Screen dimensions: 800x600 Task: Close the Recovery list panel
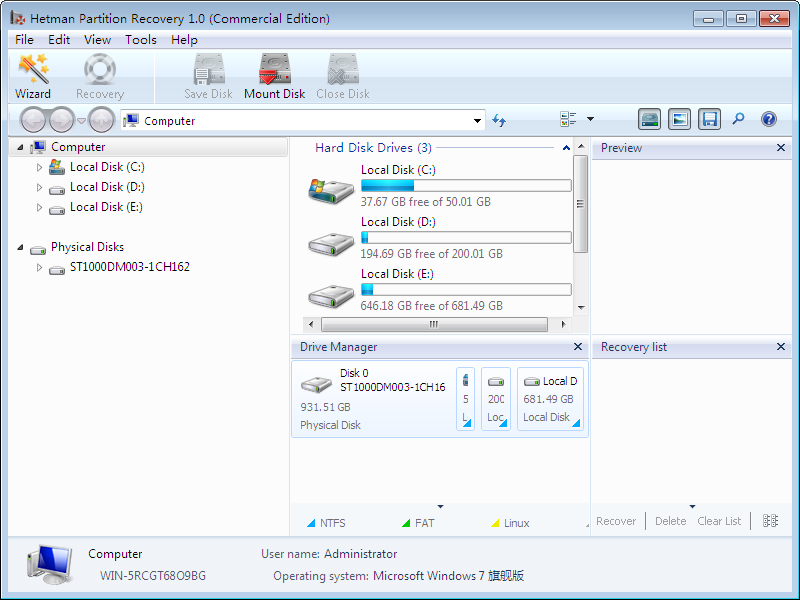pyautogui.click(x=781, y=346)
